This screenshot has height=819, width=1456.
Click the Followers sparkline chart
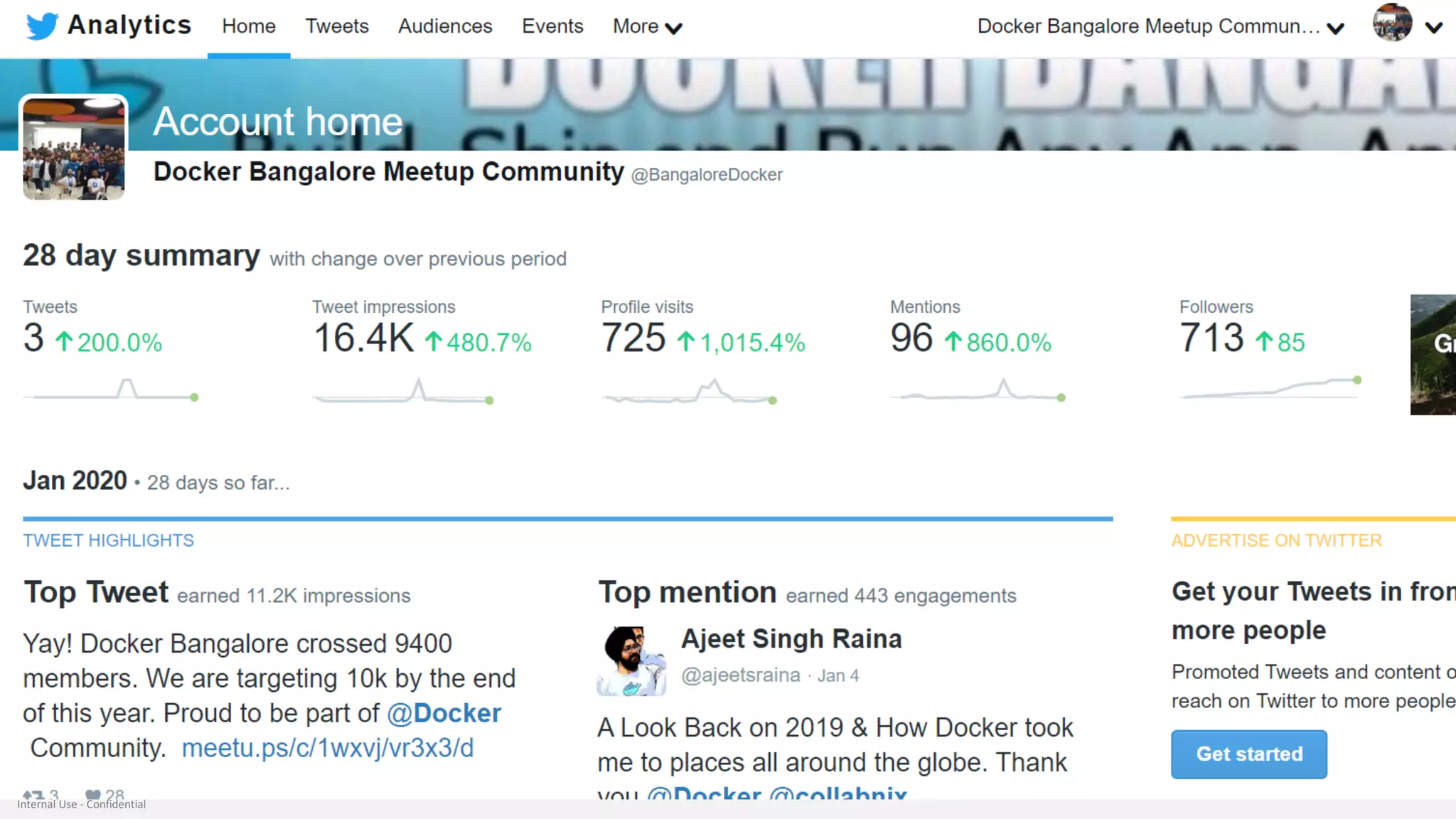(x=1270, y=388)
